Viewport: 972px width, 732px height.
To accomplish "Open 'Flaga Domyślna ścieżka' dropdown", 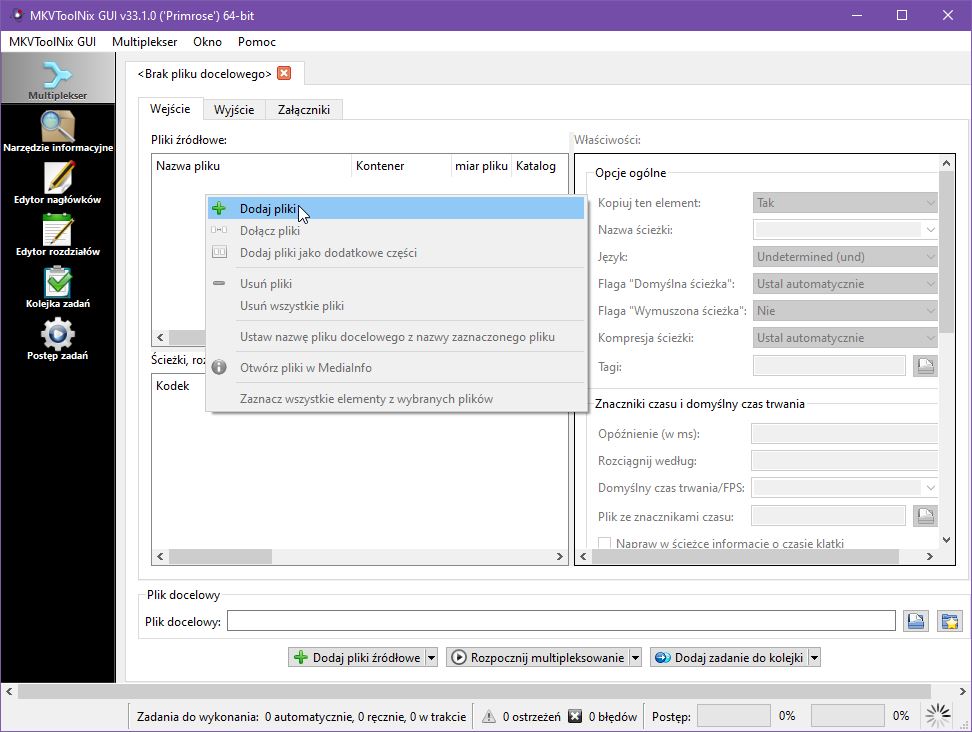I will [x=845, y=284].
